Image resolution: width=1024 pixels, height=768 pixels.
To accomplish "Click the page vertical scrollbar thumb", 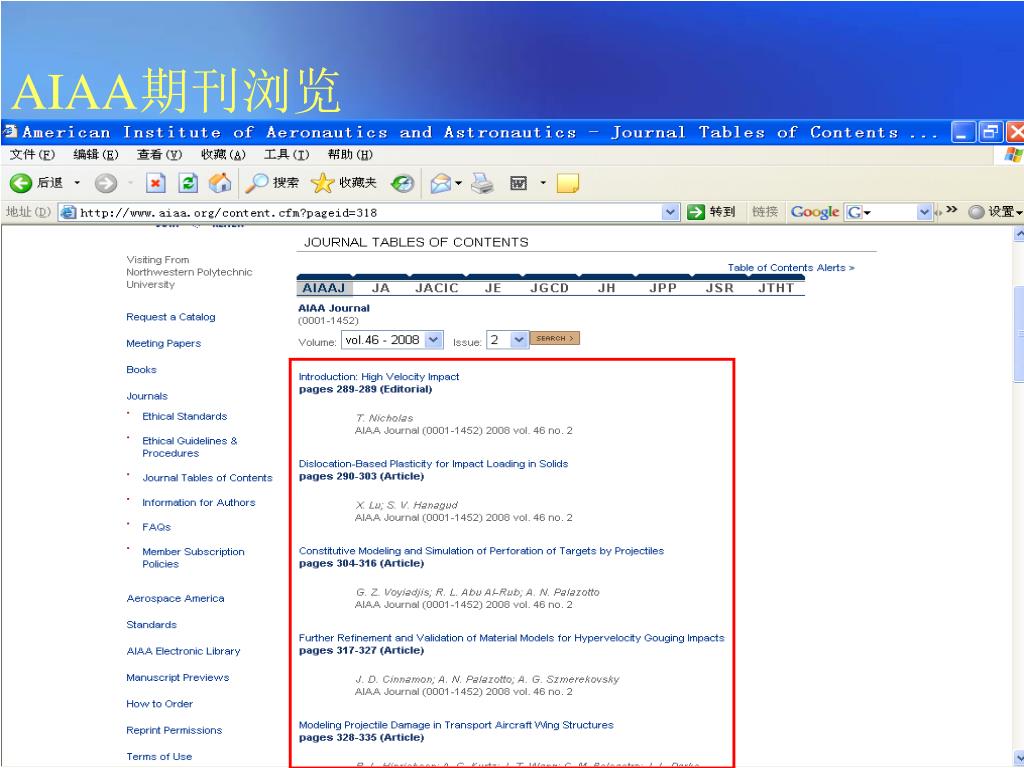I will (x=1018, y=333).
